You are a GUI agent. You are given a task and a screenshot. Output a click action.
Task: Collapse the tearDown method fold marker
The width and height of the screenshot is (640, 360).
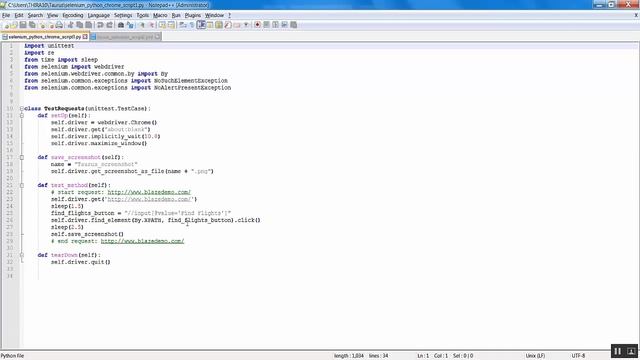pyautogui.click(x=22, y=255)
